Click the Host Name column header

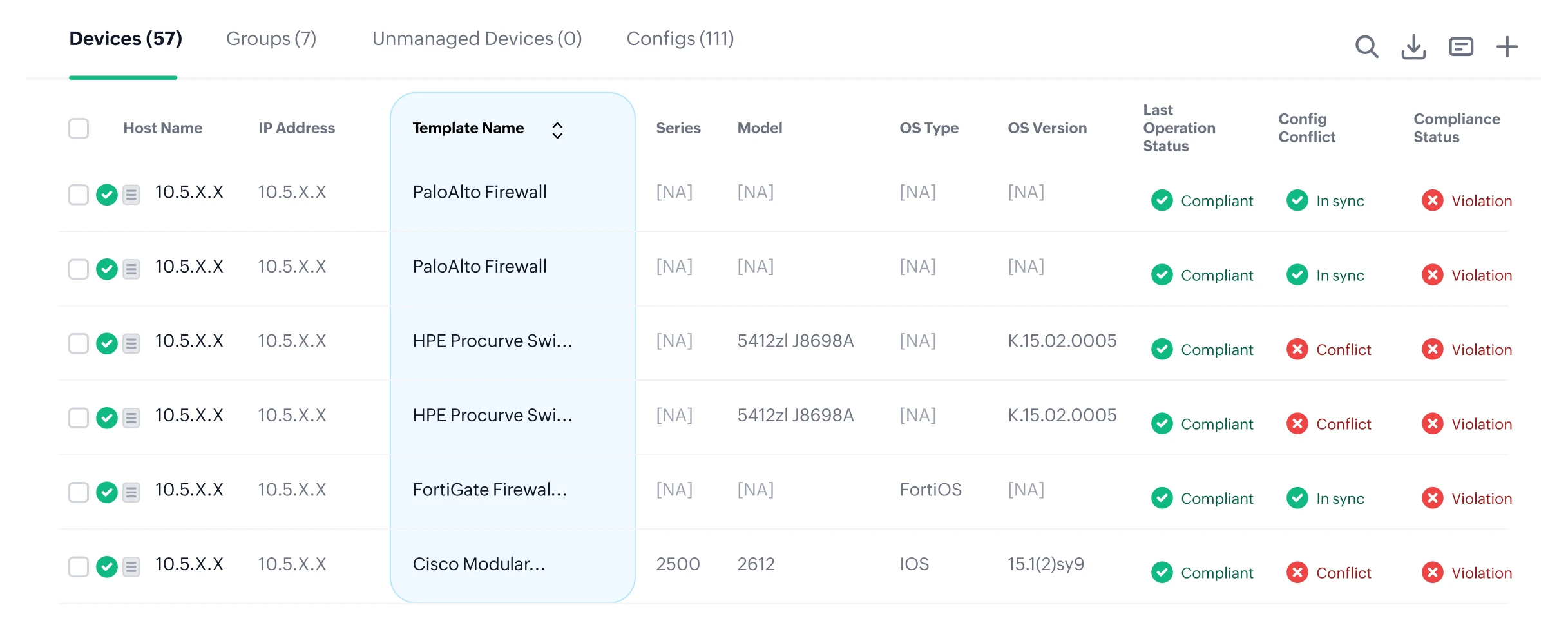pyautogui.click(x=162, y=128)
